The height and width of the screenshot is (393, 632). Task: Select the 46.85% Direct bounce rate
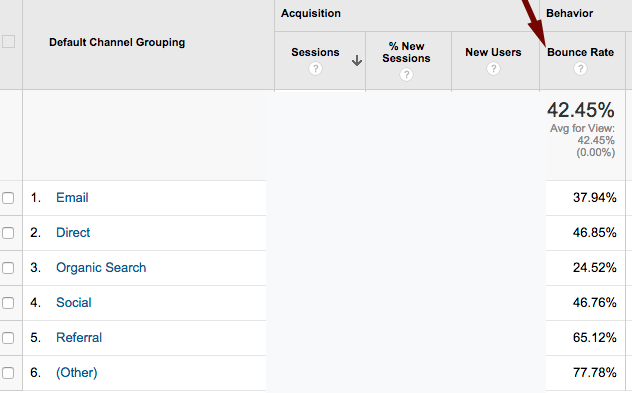tap(595, 233)
